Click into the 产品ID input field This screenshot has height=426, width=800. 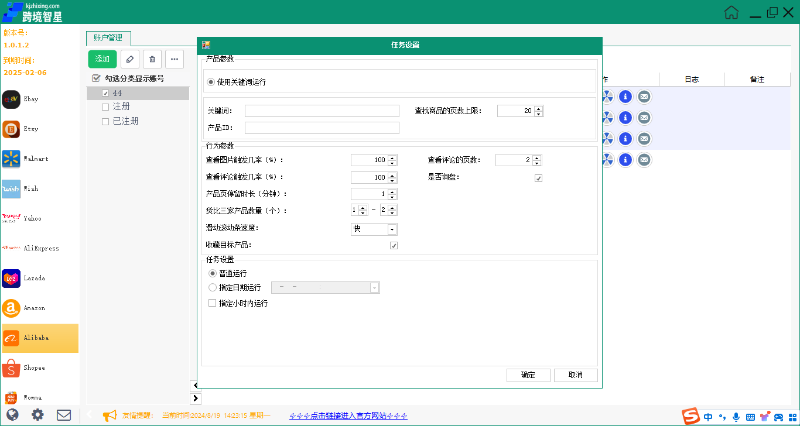tap(322, 128)
